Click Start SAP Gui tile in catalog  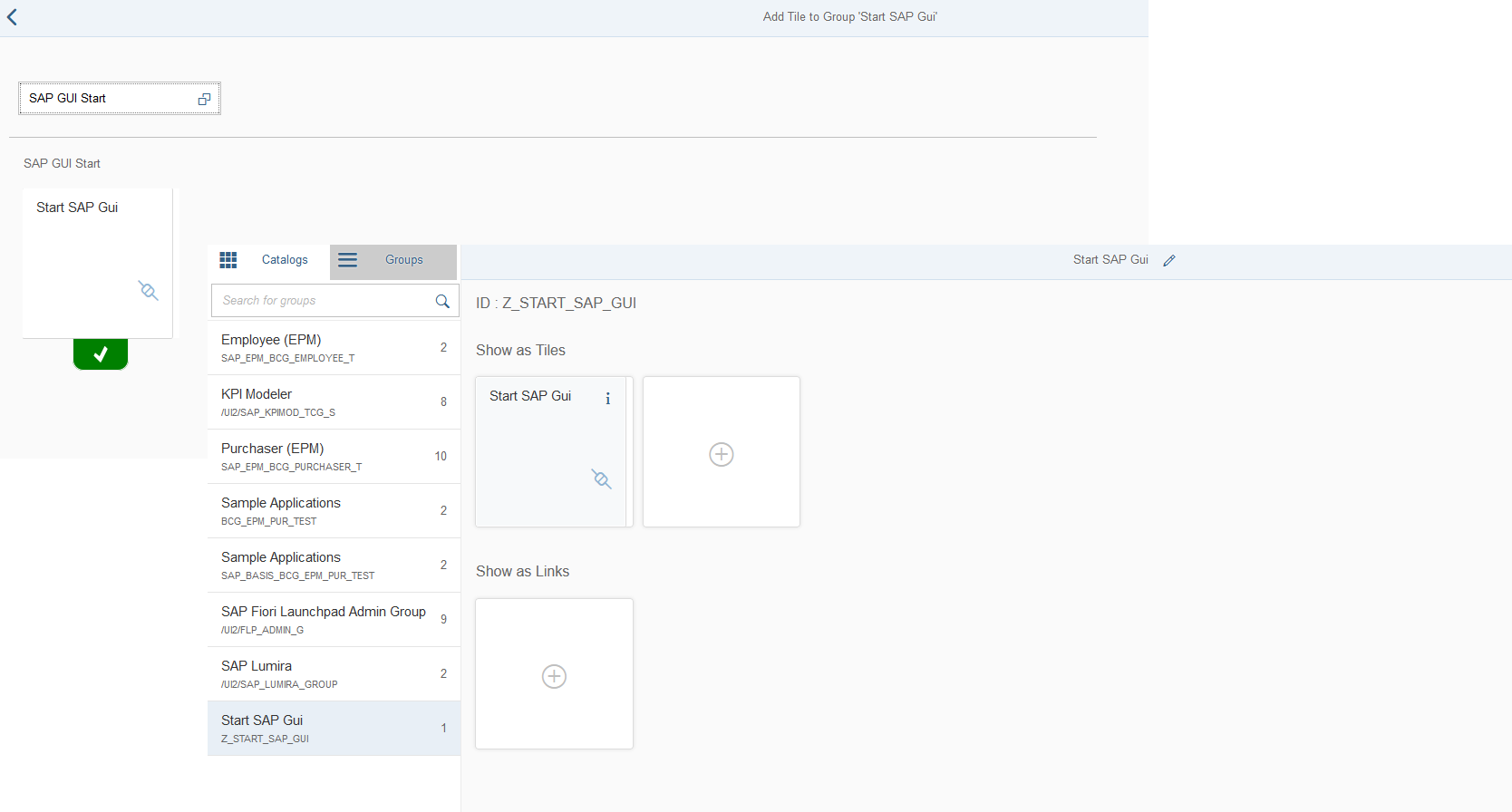[98, 263]
